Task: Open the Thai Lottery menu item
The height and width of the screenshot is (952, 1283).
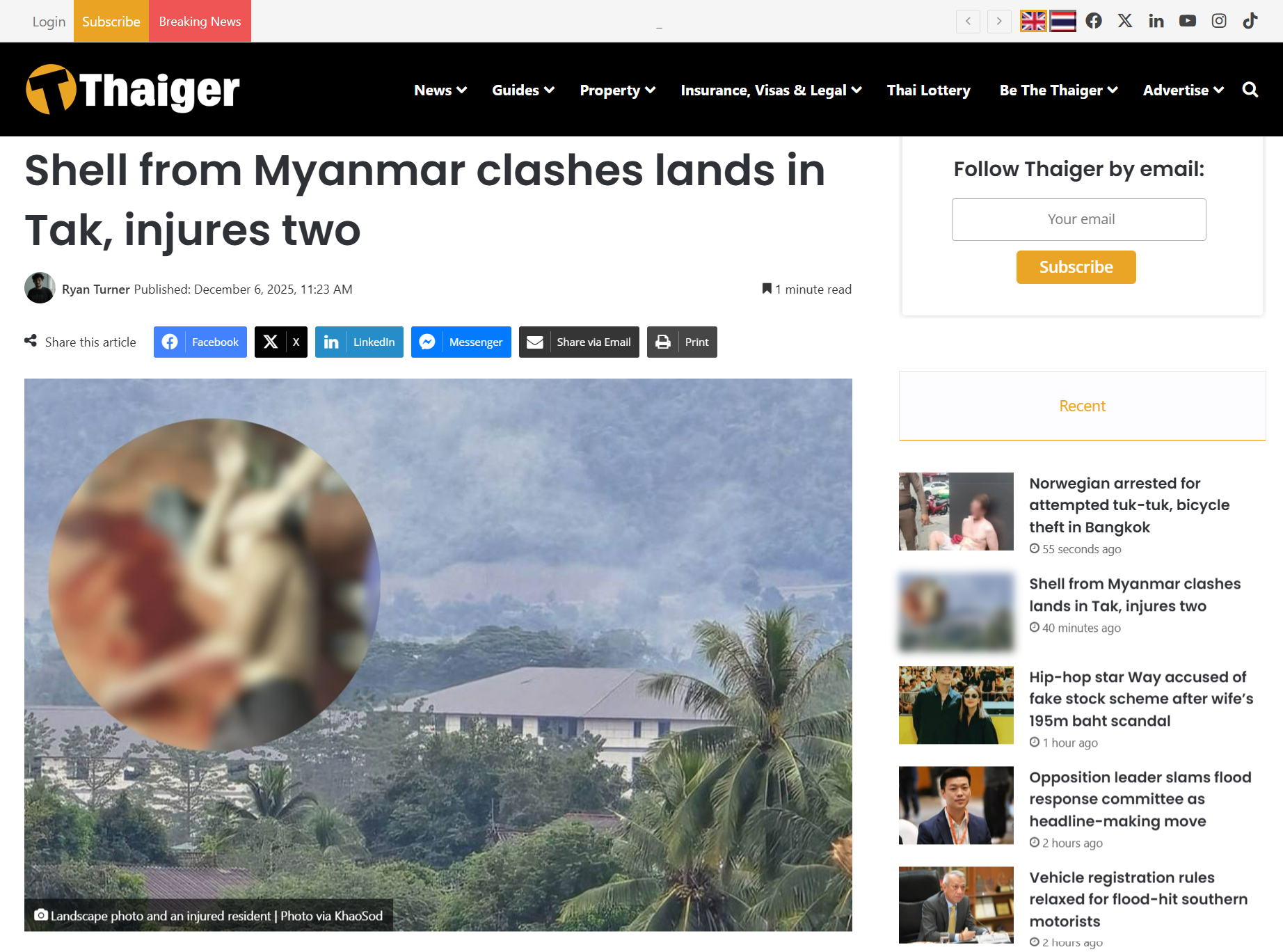Action: [928, 90]
